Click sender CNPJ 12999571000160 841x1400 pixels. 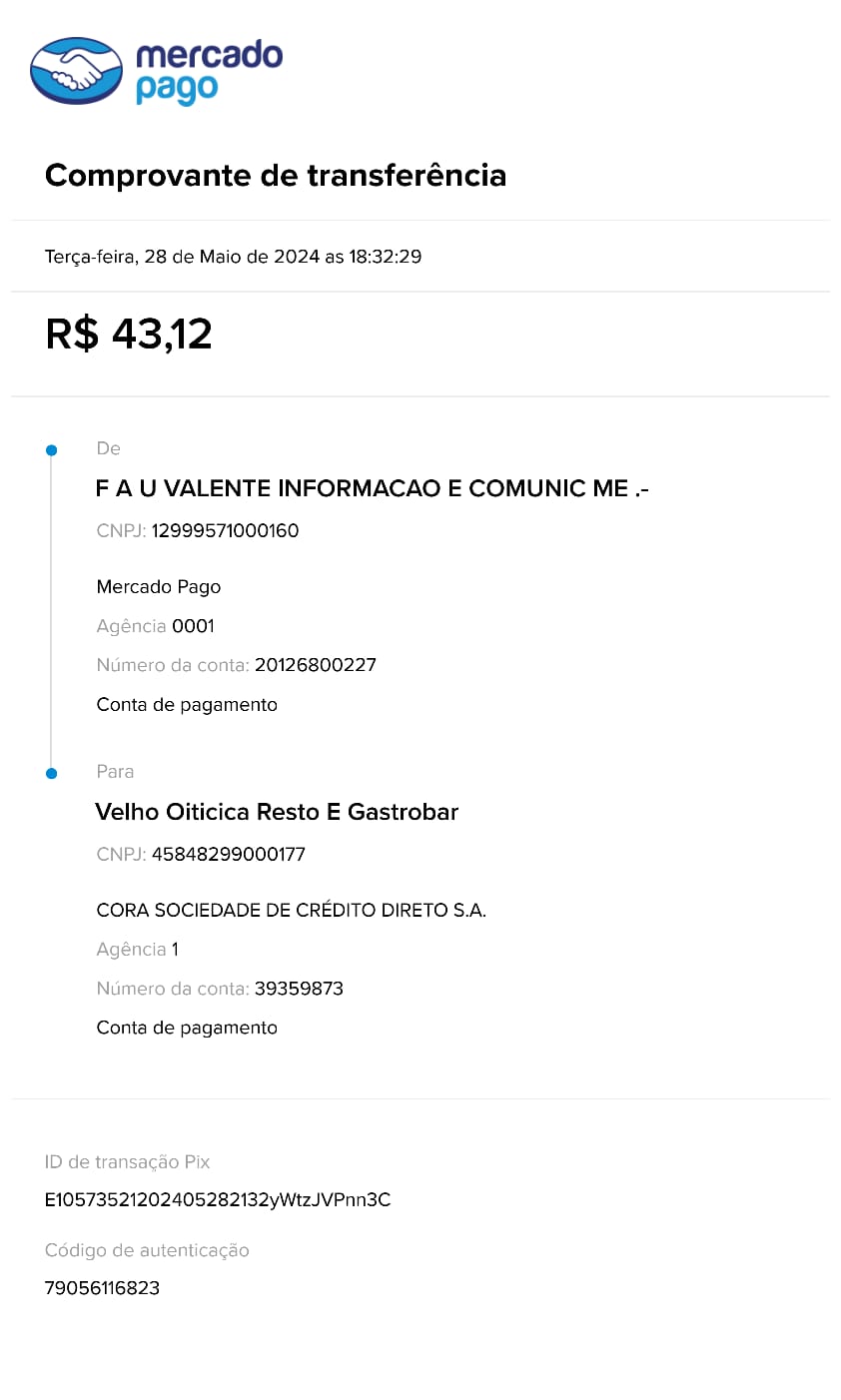[x=225, y=531]
